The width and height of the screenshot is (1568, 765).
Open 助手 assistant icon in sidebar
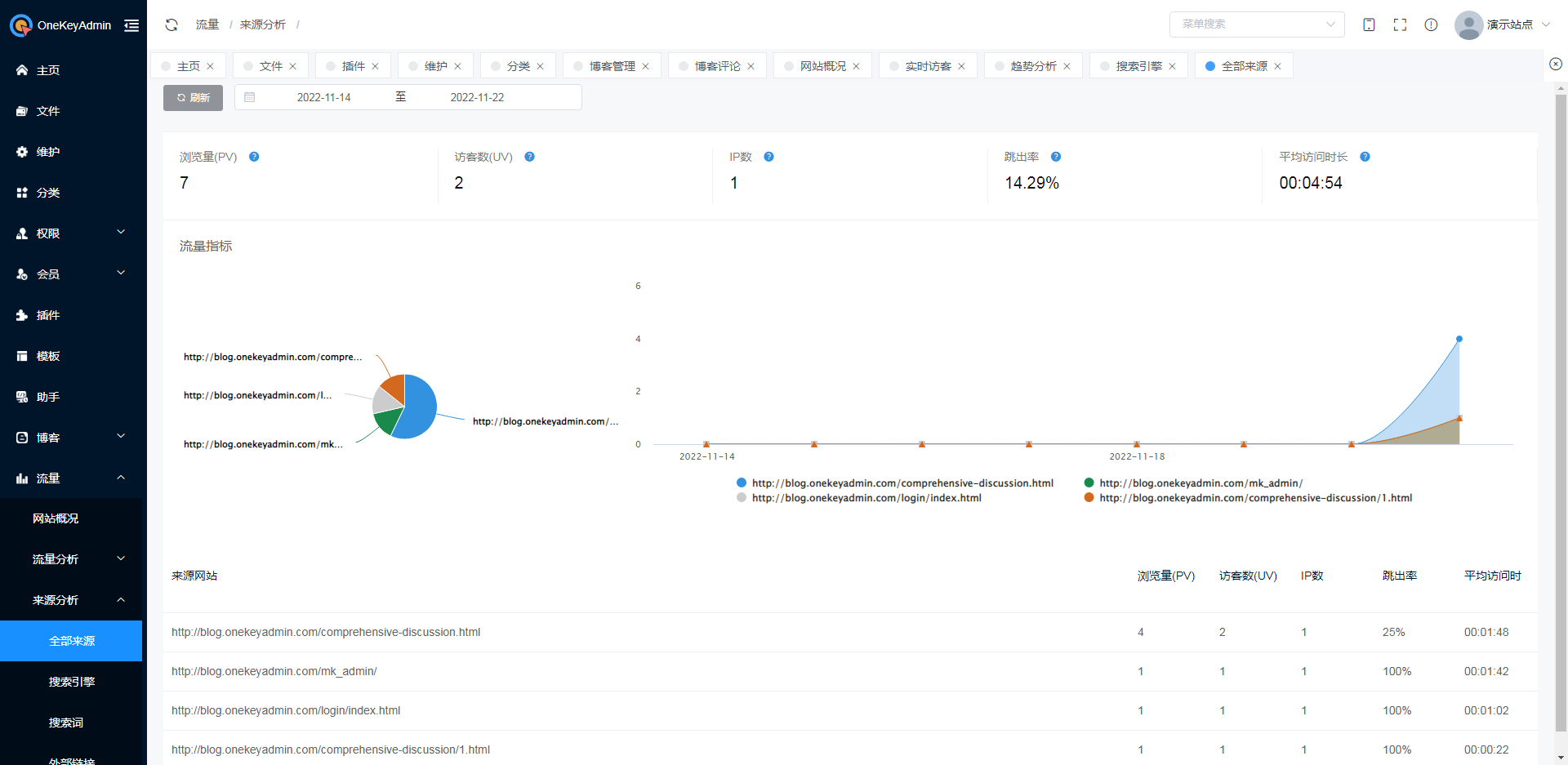[x=22, y=397]
